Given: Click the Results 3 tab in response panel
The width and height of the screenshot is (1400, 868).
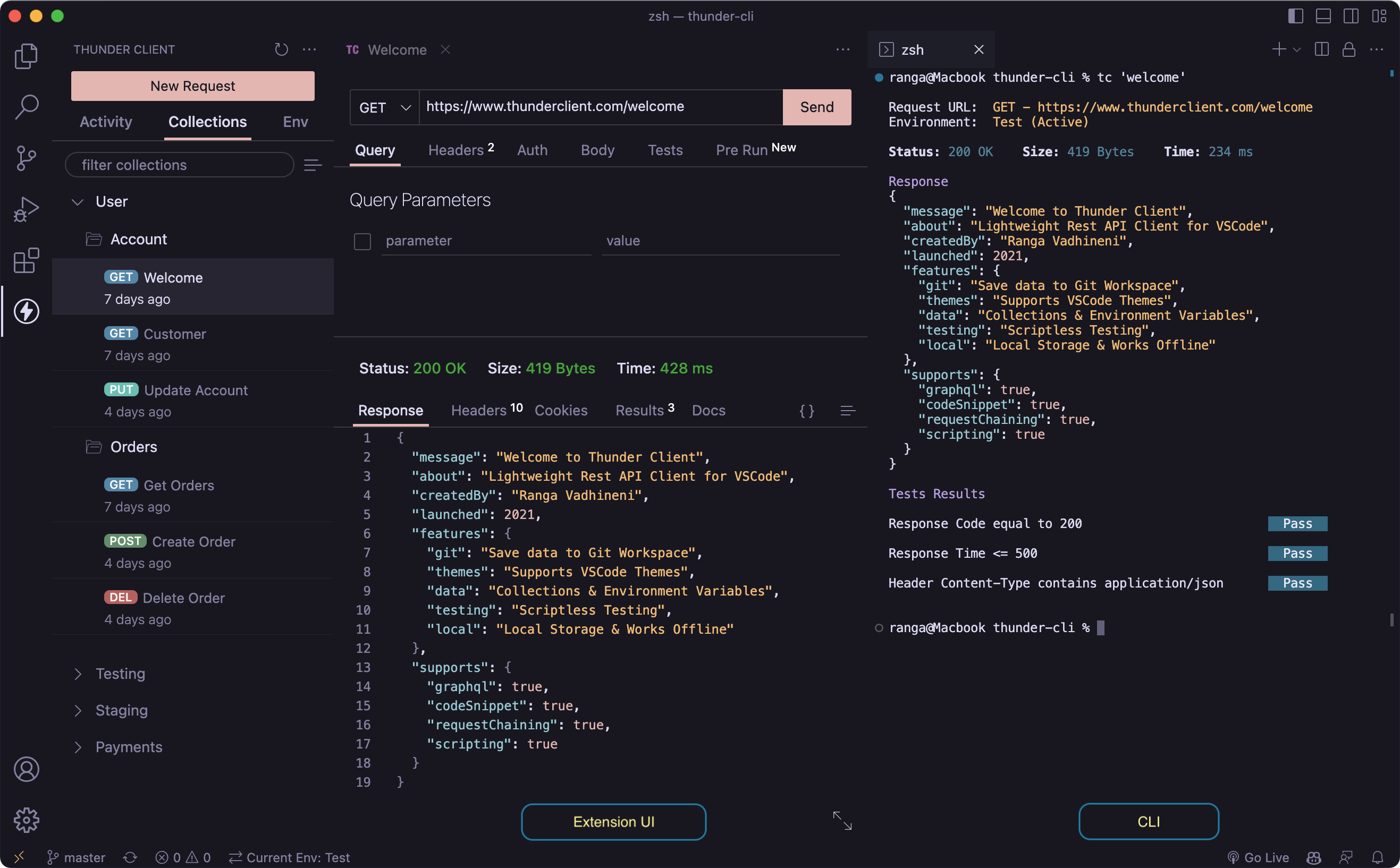Looking at the screenshot, I should 644,410.
